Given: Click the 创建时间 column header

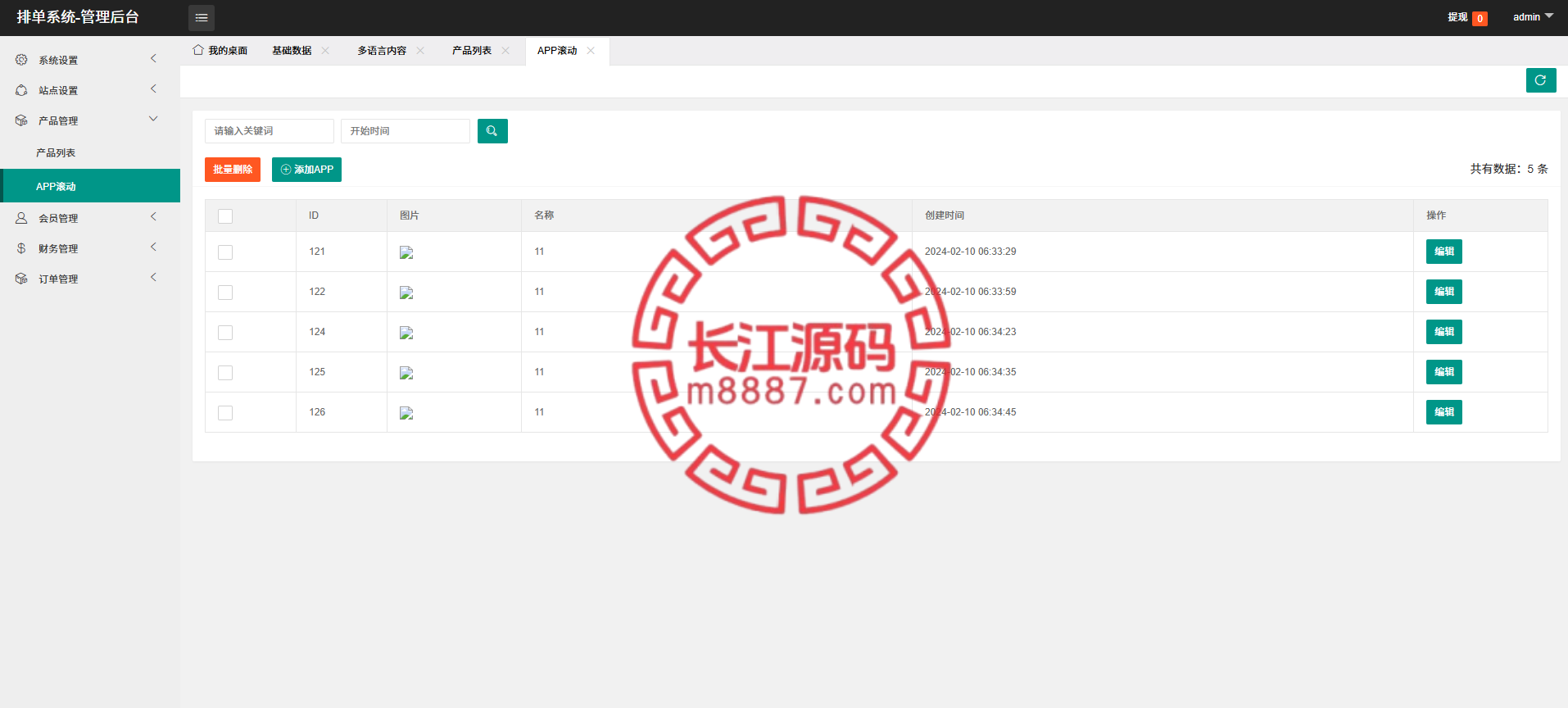Looking at the screenshot, I should coord(945,216).
